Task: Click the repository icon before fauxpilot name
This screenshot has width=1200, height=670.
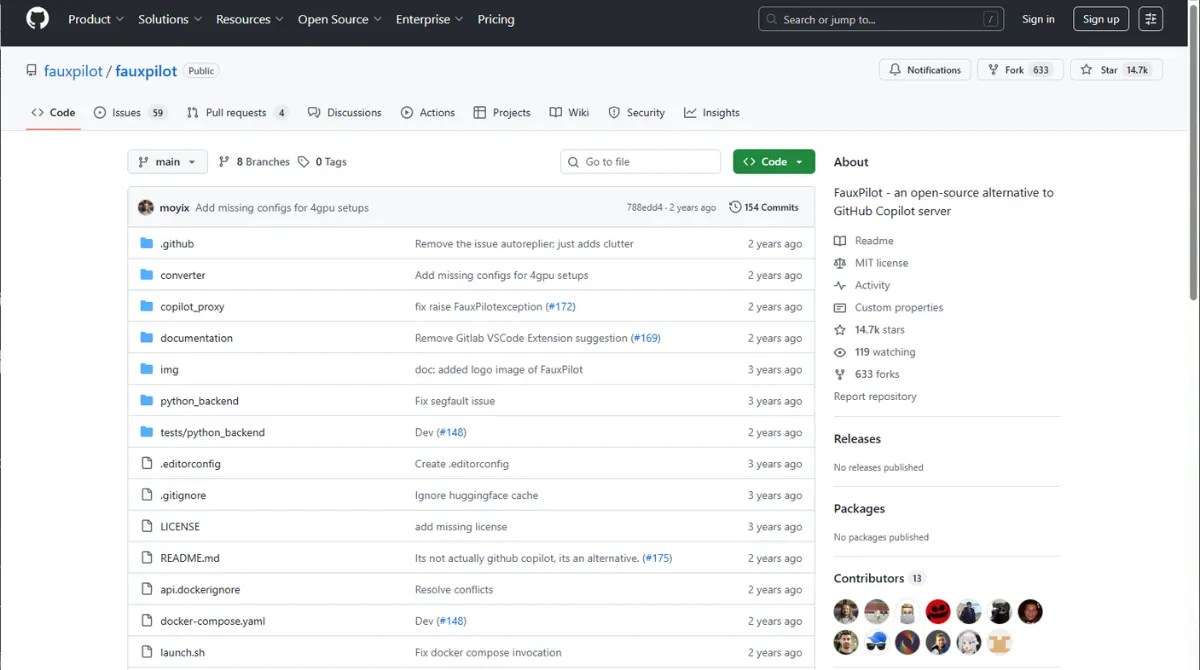Action: click(32, 71)
